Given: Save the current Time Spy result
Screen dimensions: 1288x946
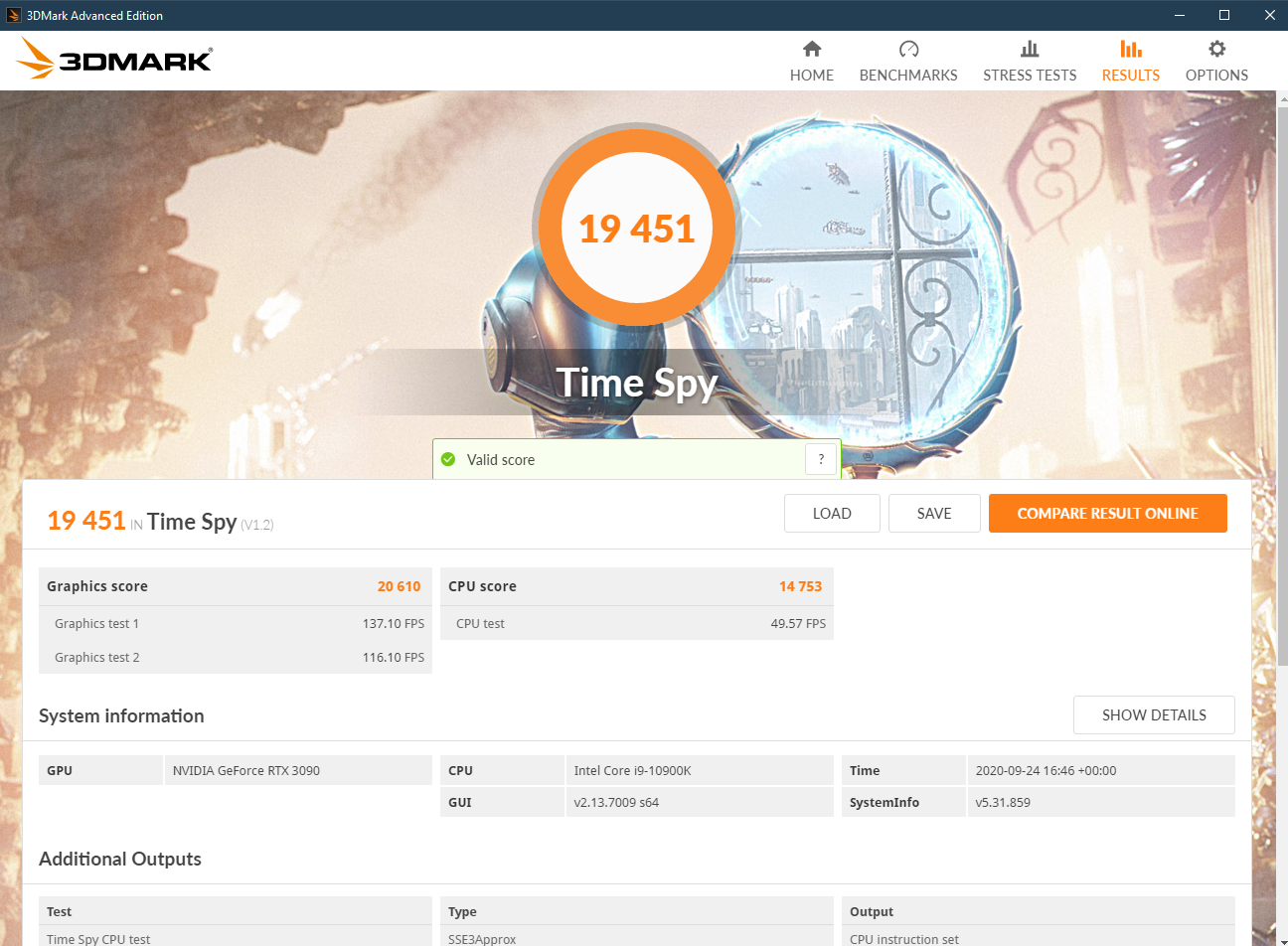Looking at the screenshot, I should point(933,513).
